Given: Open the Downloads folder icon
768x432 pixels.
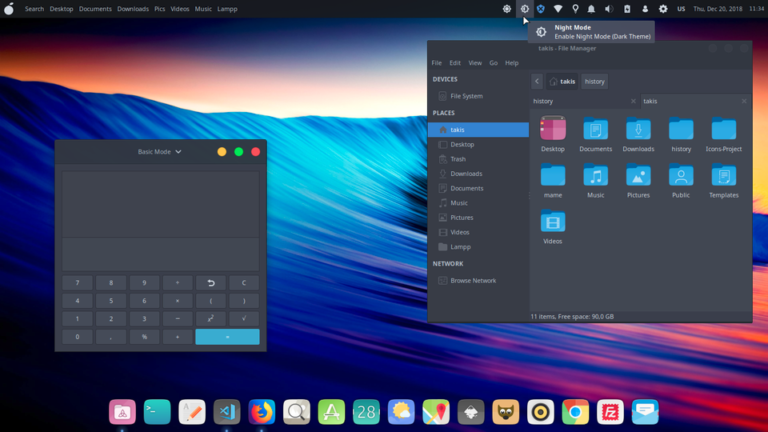Looking at the screenshot, I should coord(638,130).
